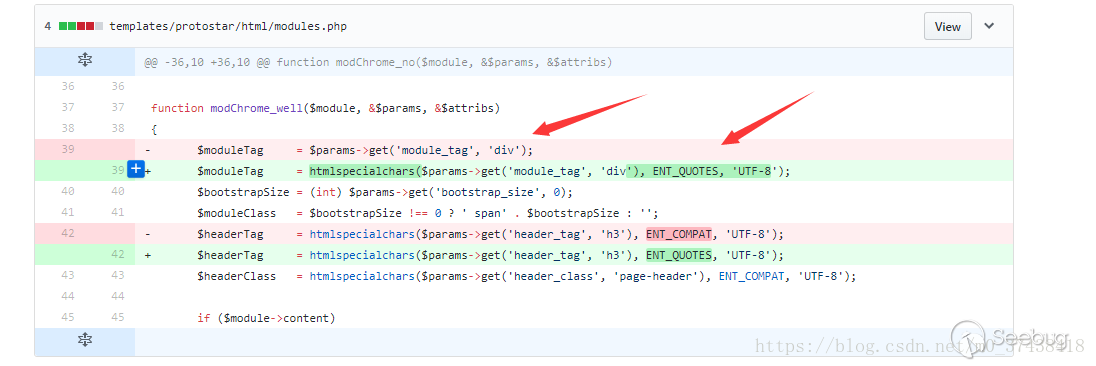Click the View file button
Screen dimensions: 1096x366
(947, 27)
